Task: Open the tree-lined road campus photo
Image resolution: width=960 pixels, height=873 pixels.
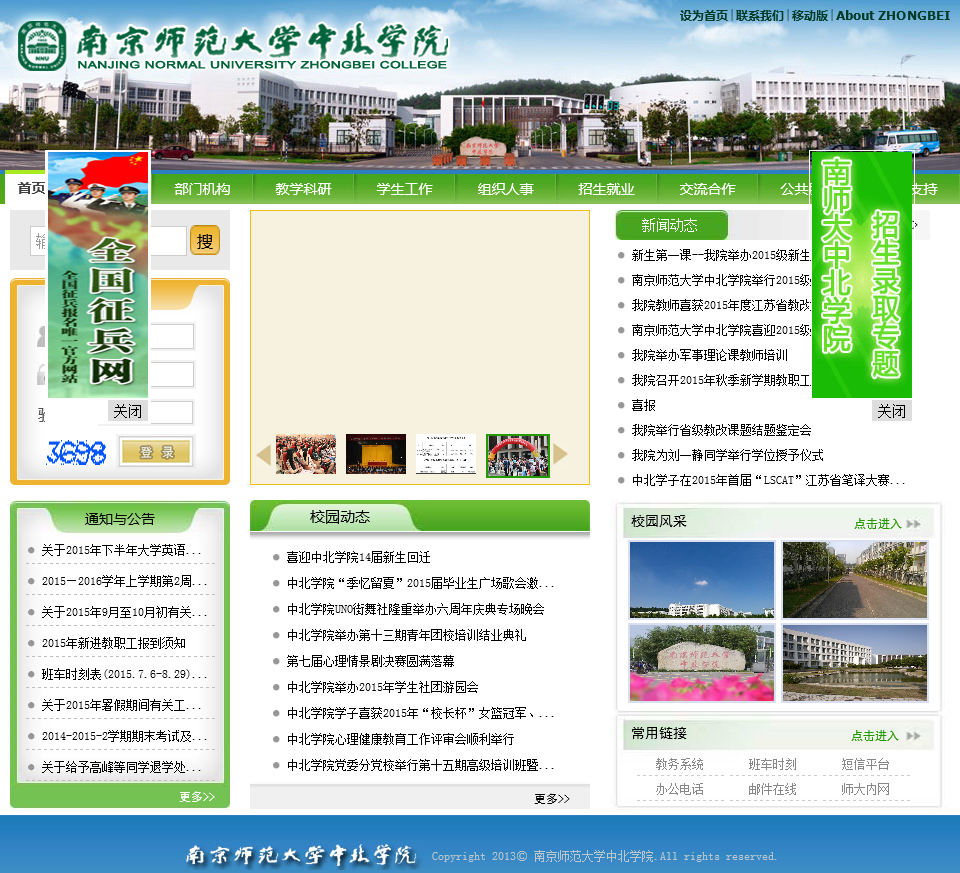Action: (x=855, y=579)
